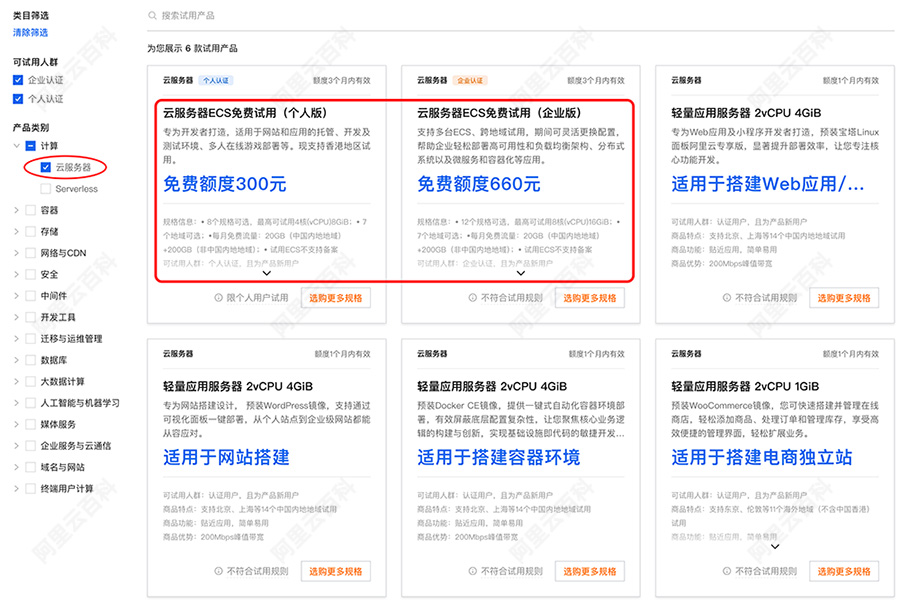The image size is (900, 602).
Task: Click 选购更多规格 on 适用于搭建Web应用 card
Action: (x=844, y=298)
